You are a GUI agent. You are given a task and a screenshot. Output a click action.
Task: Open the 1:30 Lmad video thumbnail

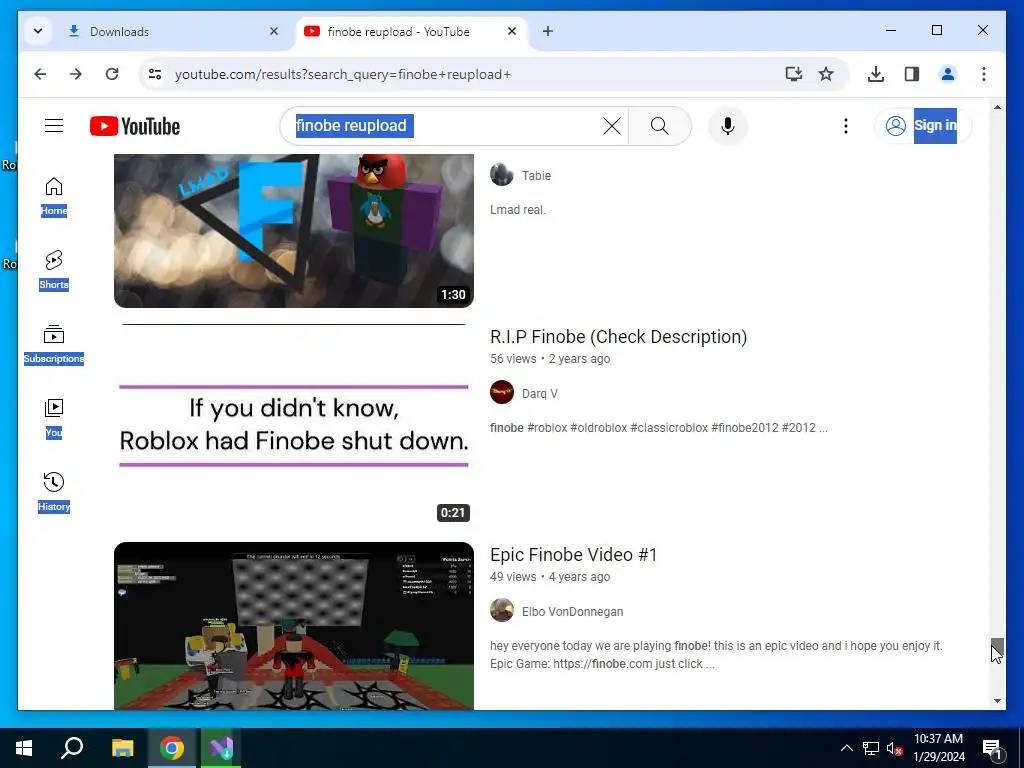[294, 231]
